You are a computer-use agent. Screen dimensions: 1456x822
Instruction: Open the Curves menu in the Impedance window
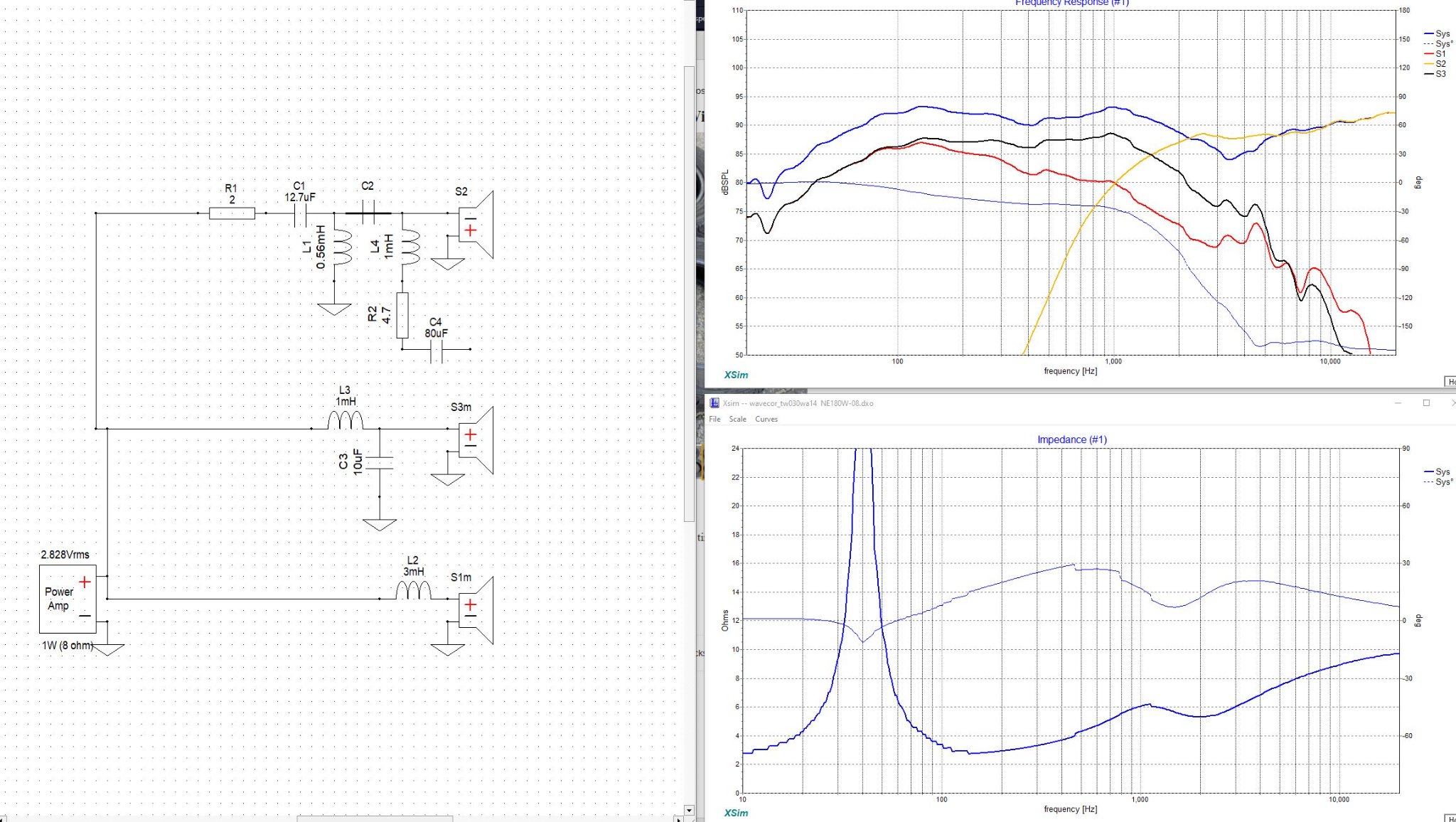coord(766,419)
